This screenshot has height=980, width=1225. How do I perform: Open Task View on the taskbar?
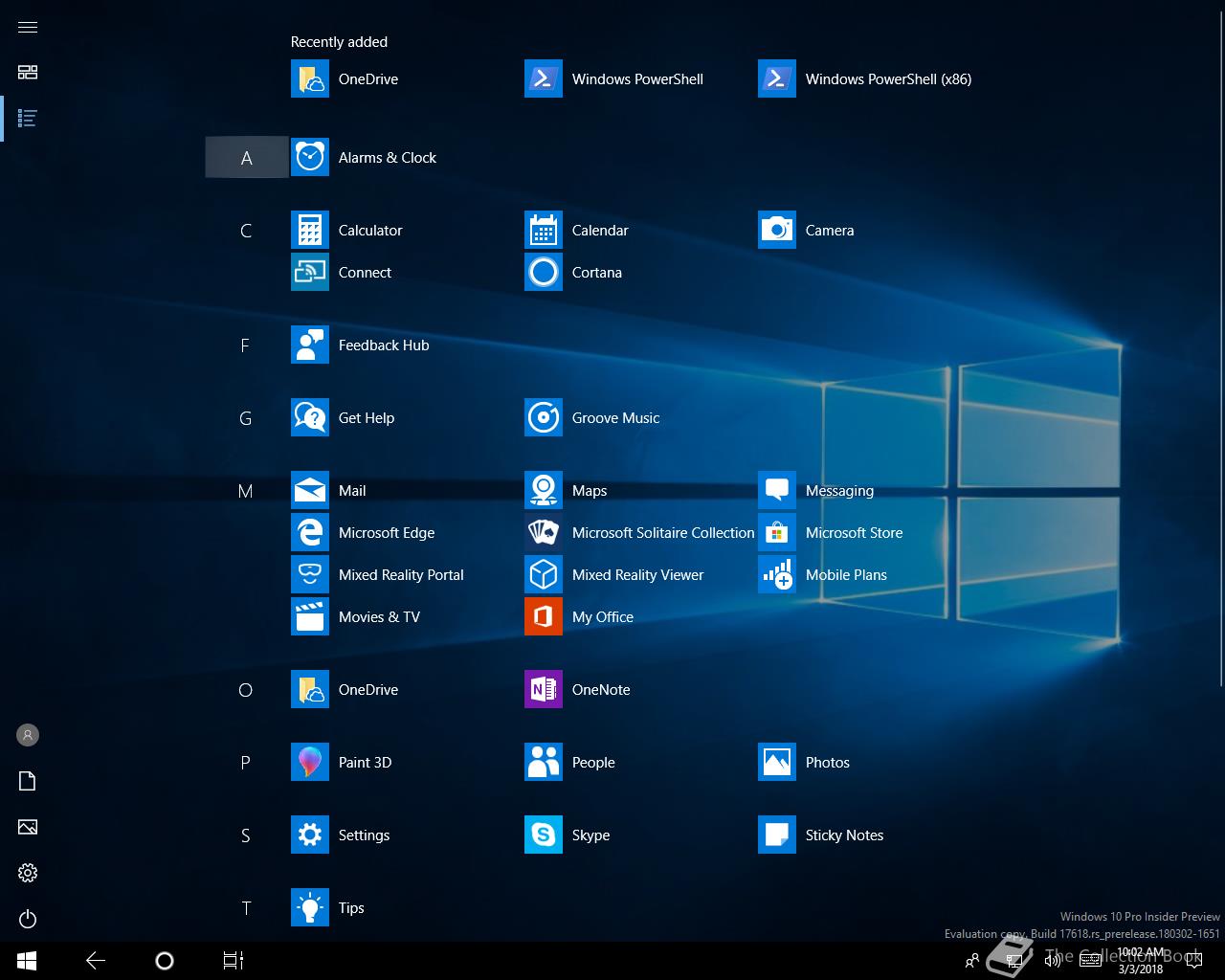pos(234,960)
